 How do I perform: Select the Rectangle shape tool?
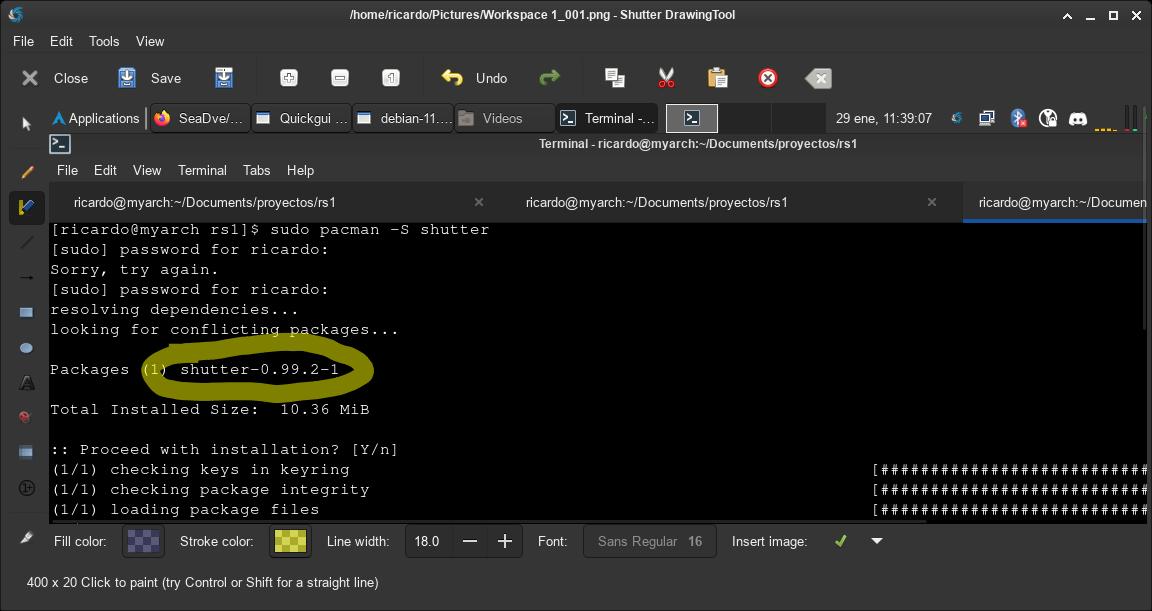point(27,312)
